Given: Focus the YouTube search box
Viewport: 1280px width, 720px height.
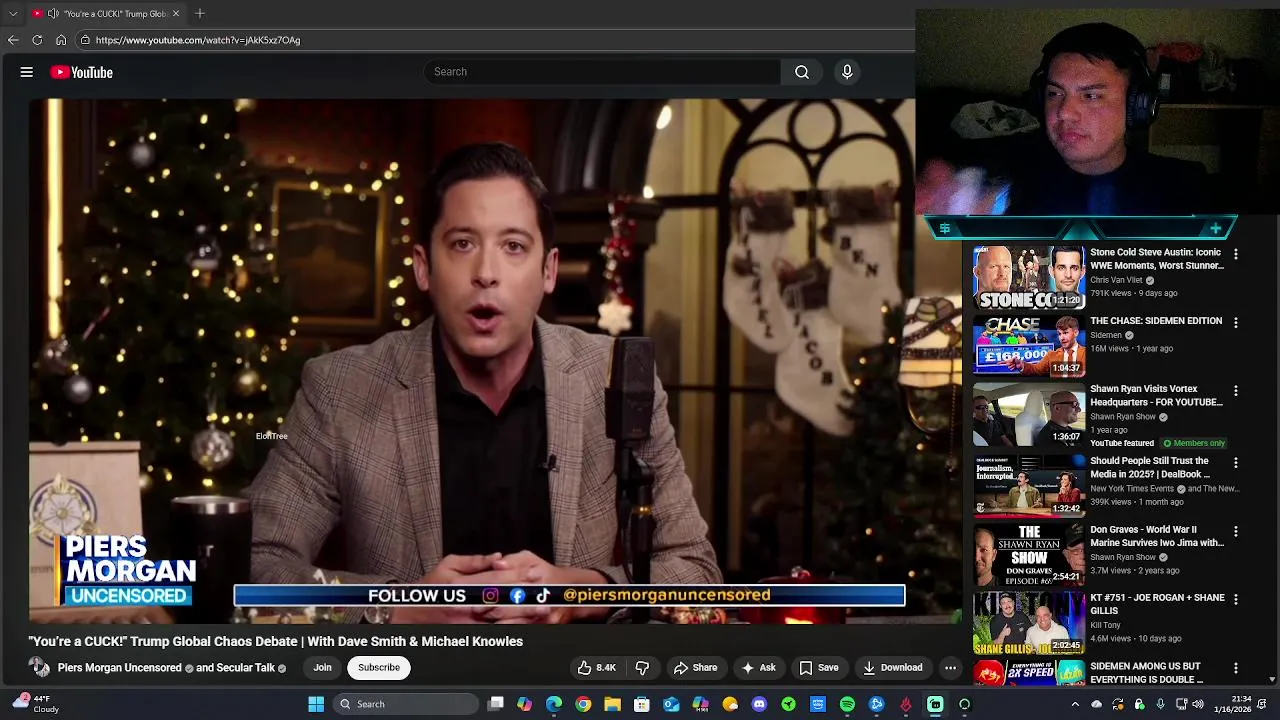Looking at the screenshot, I should (602, 72).
